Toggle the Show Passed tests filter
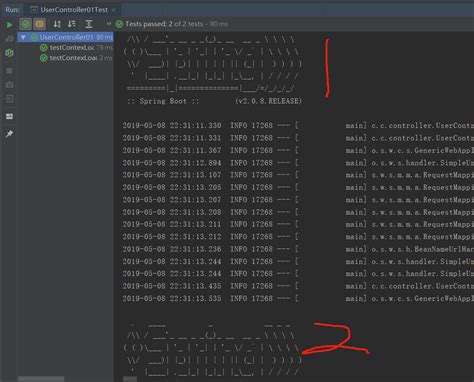474x382 pixels. coord(25,24)
